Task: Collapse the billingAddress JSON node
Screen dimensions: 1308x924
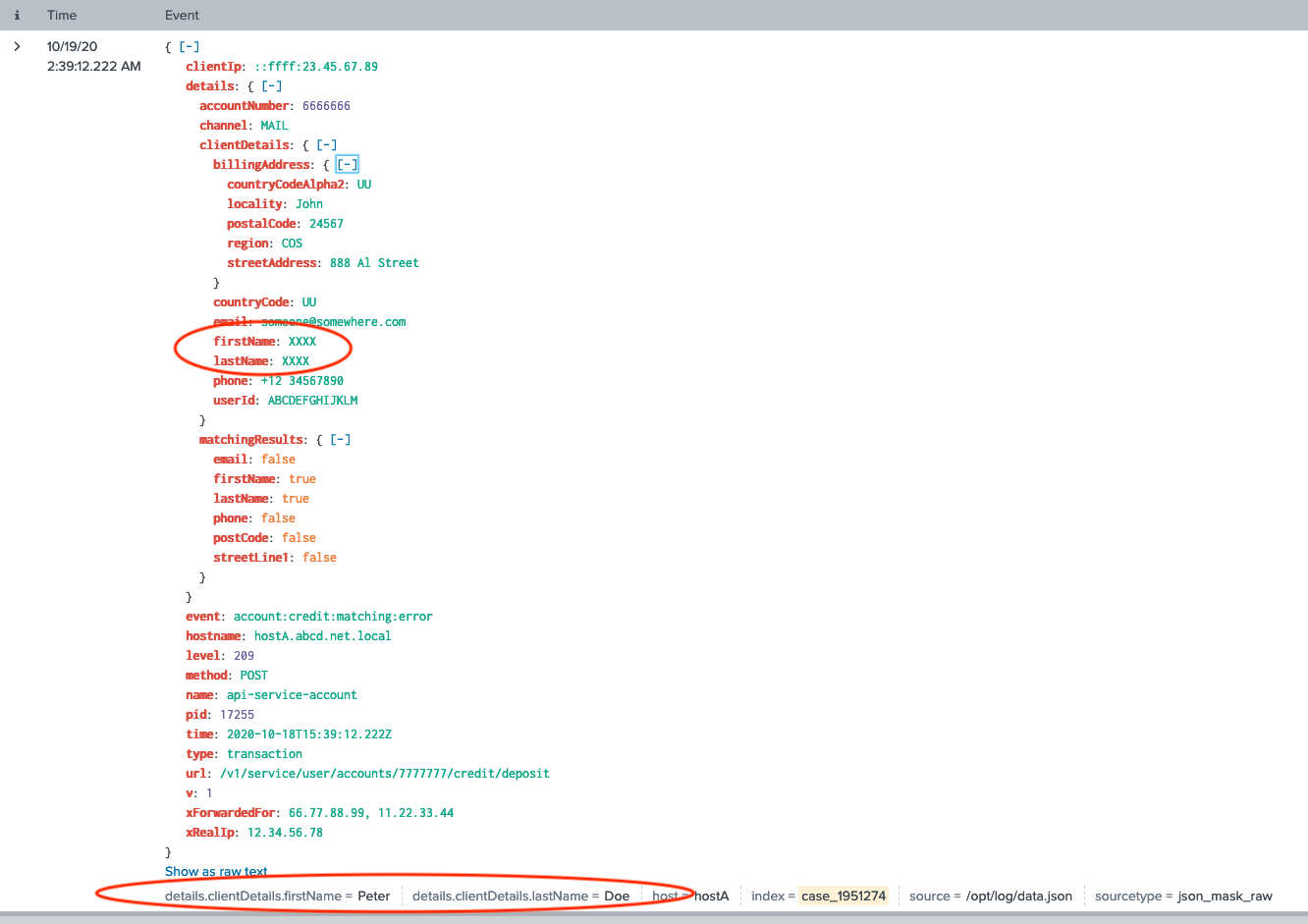Action: click(x=347, y=164)
